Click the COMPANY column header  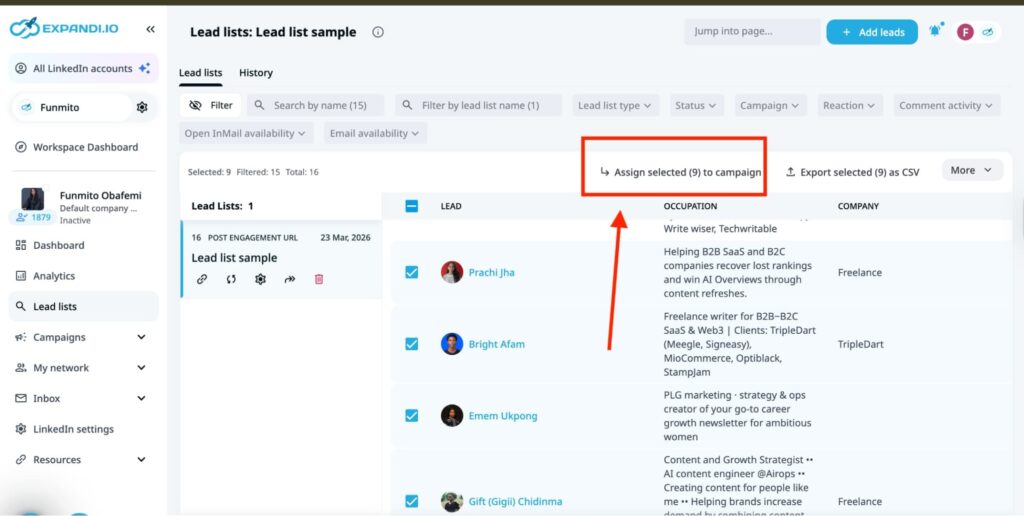click(858, 206)
